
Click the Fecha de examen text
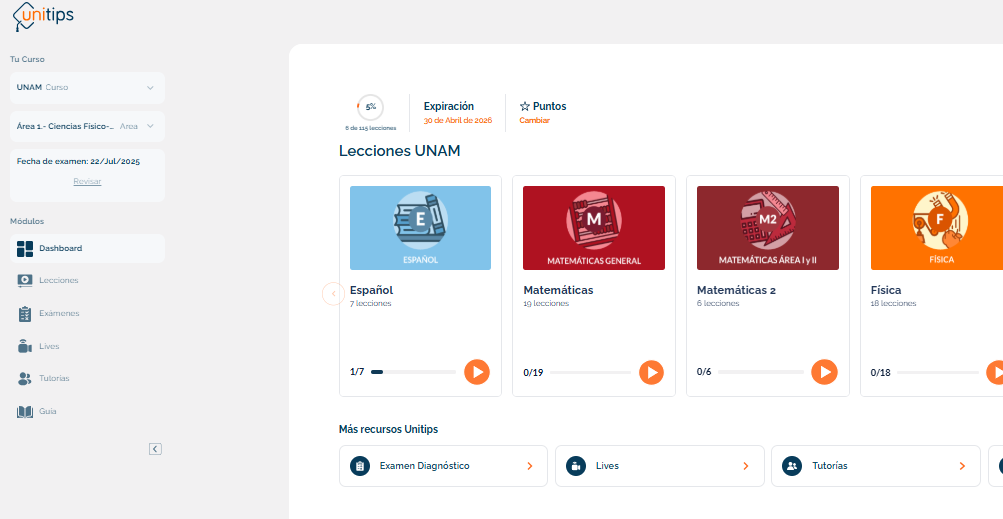tap(78, 161)
